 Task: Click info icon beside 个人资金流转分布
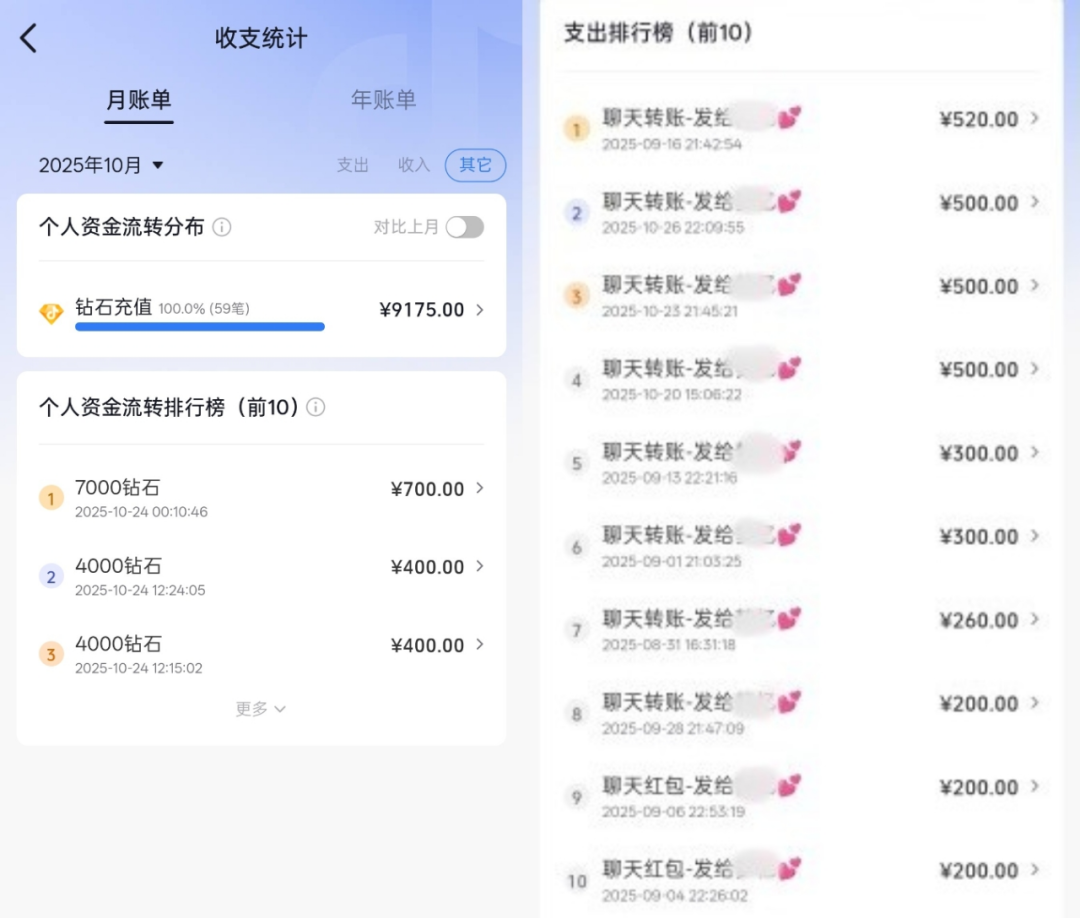(x=222, y=227)
